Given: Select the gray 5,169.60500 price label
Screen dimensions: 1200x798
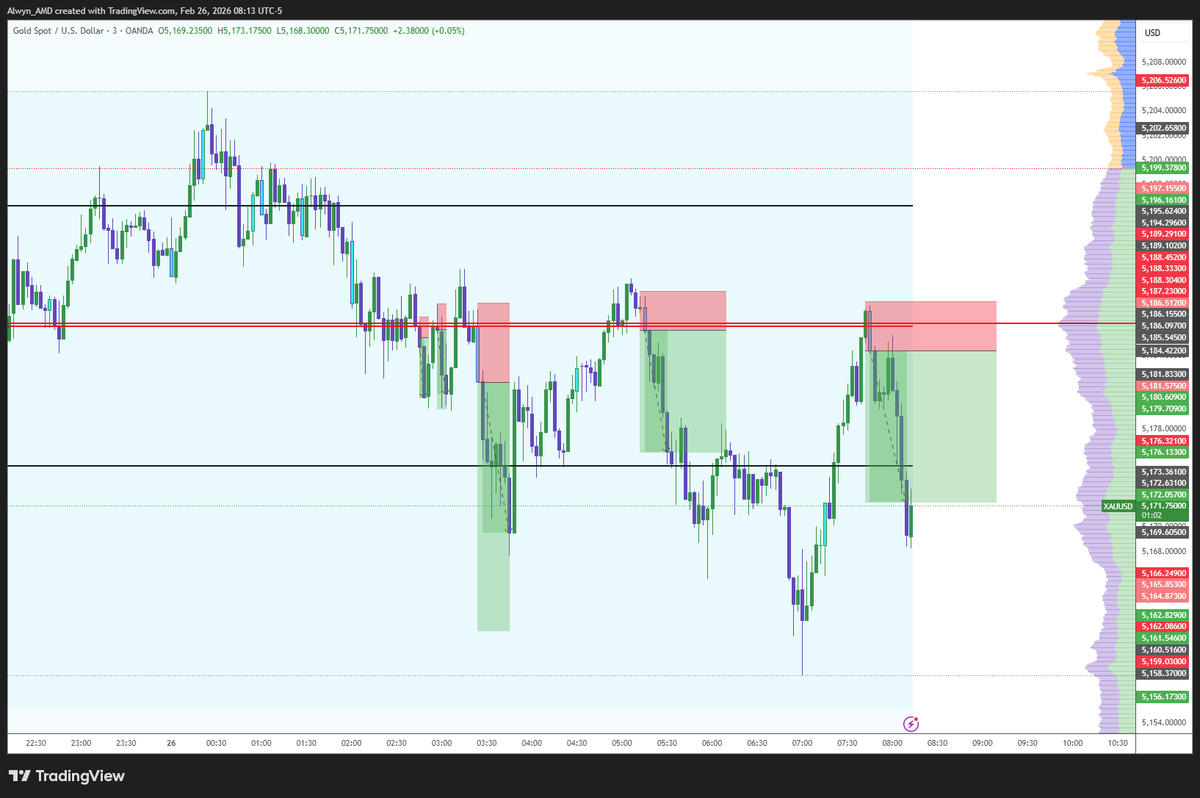Looking at the screenshot, I should 1163,533.
